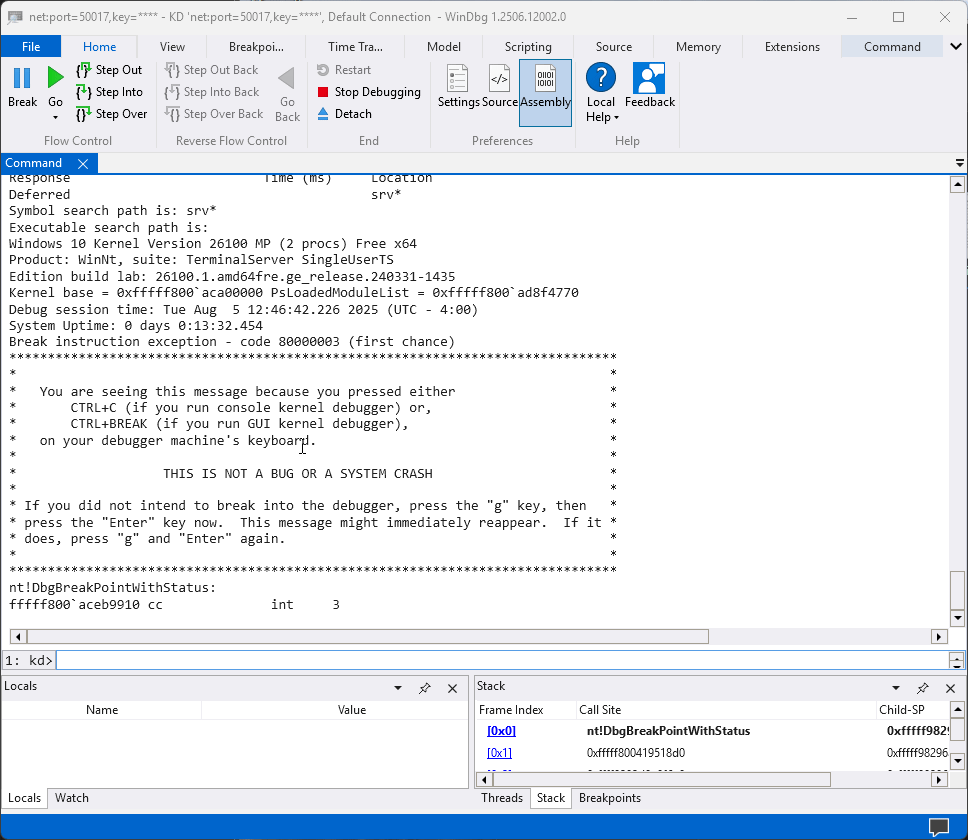The height and width of the screenshot is (840, 968).
Task: Click the kd command input field
Action: pos(502,660)
